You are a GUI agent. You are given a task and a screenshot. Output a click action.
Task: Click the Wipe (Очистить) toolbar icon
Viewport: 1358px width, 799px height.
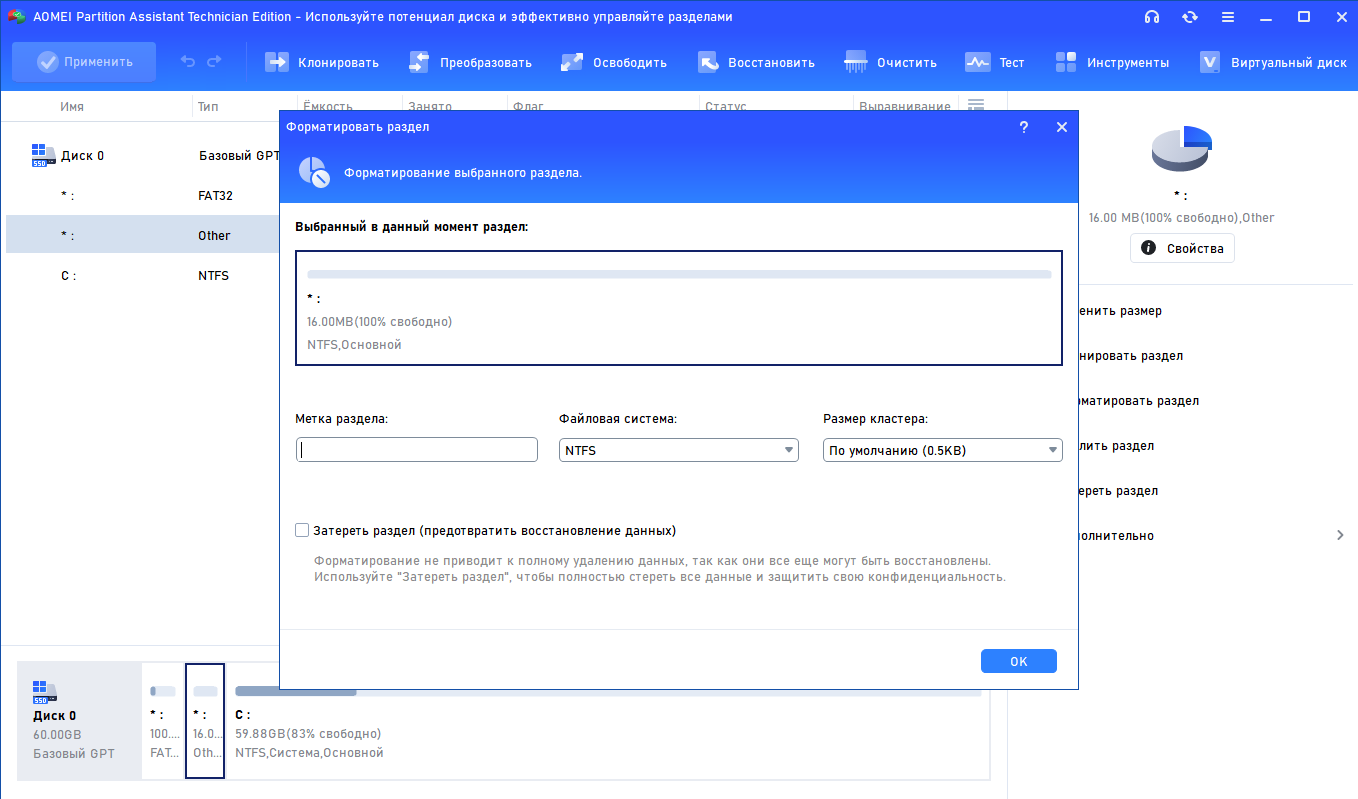(856, 62)
